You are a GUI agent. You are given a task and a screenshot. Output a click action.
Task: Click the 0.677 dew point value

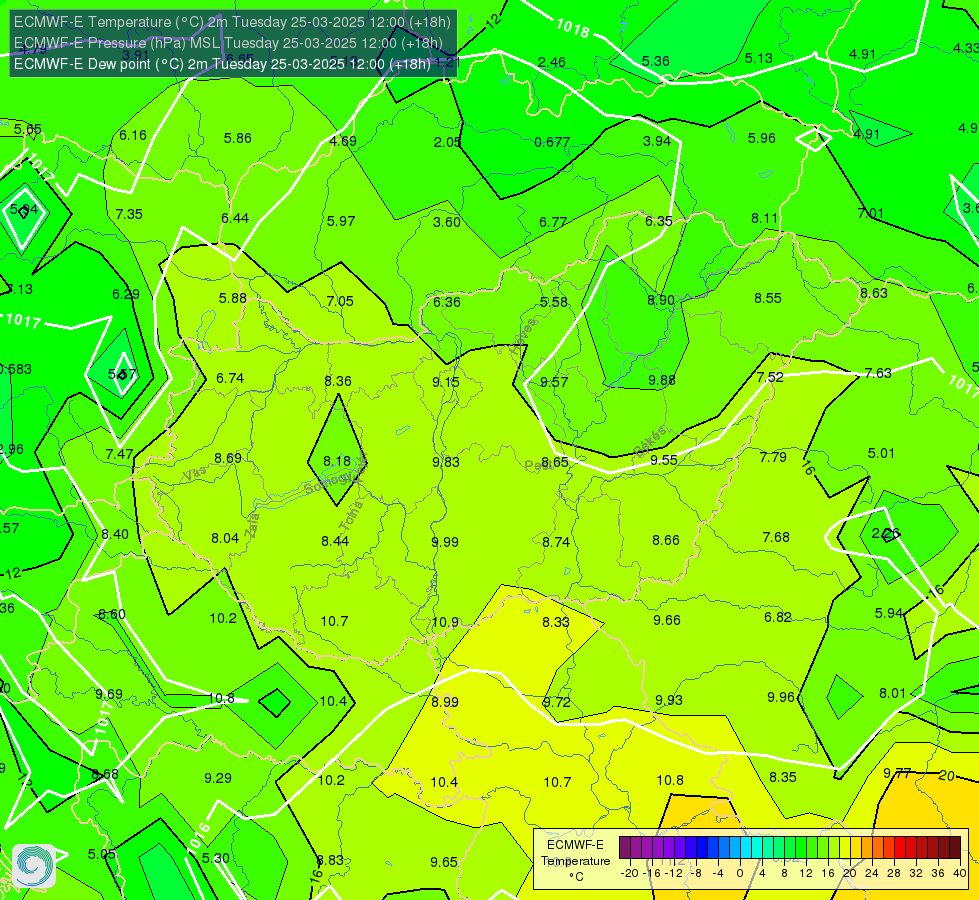pyautogui.click(x=552, y=142)
